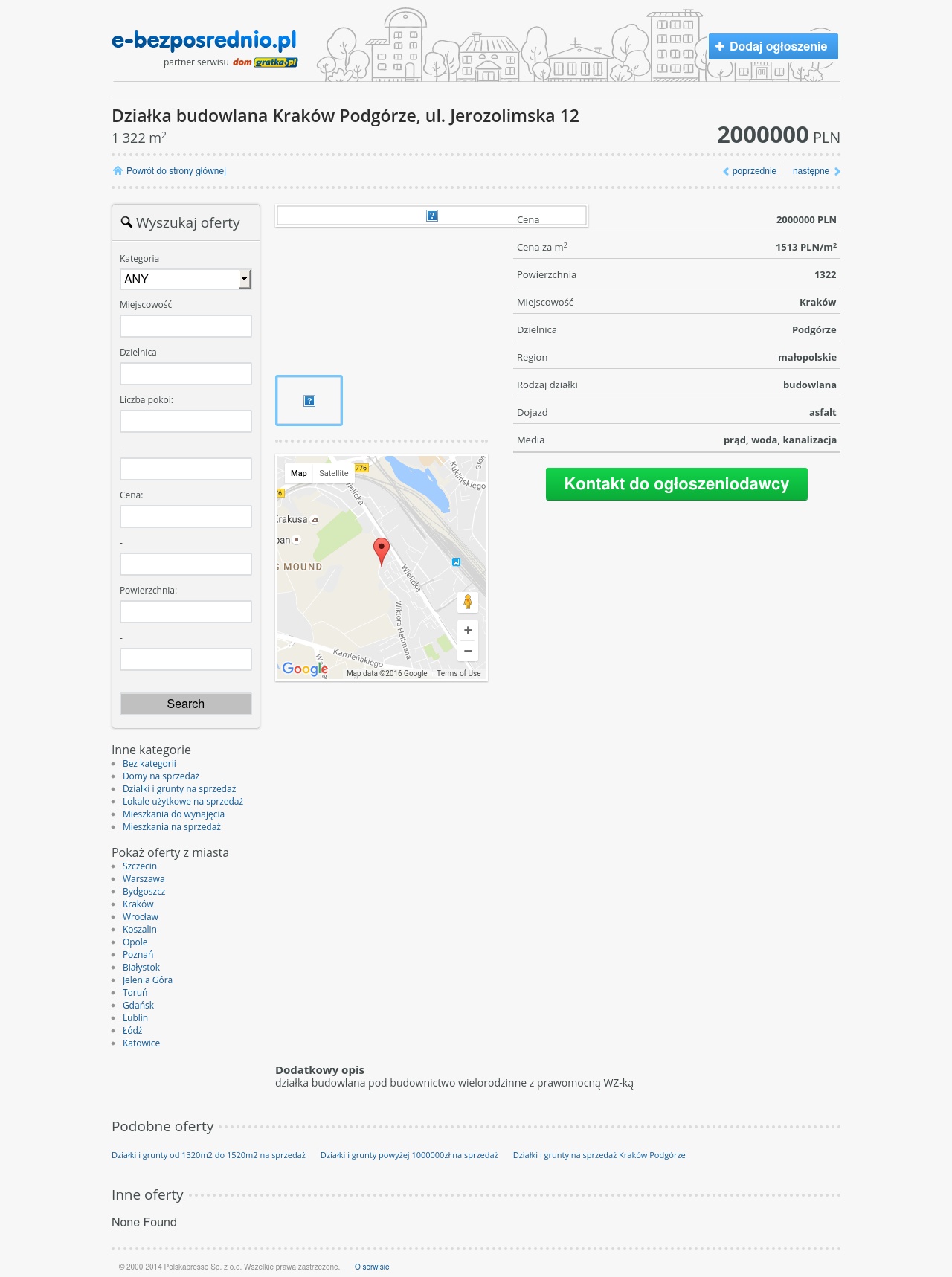The width and height of the screenshot is (952, 1277).
Task: Click the Cena minimum input field
Action: [x=186, y=516]
